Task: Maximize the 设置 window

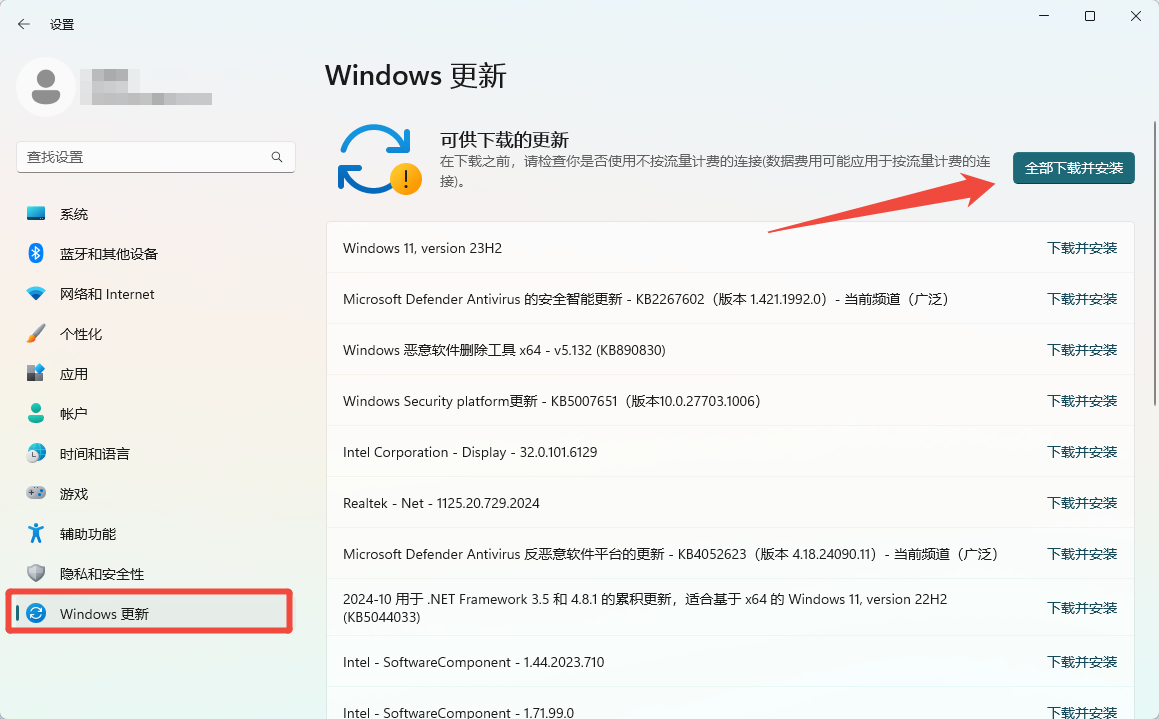Action: [x=1090, y=16]
